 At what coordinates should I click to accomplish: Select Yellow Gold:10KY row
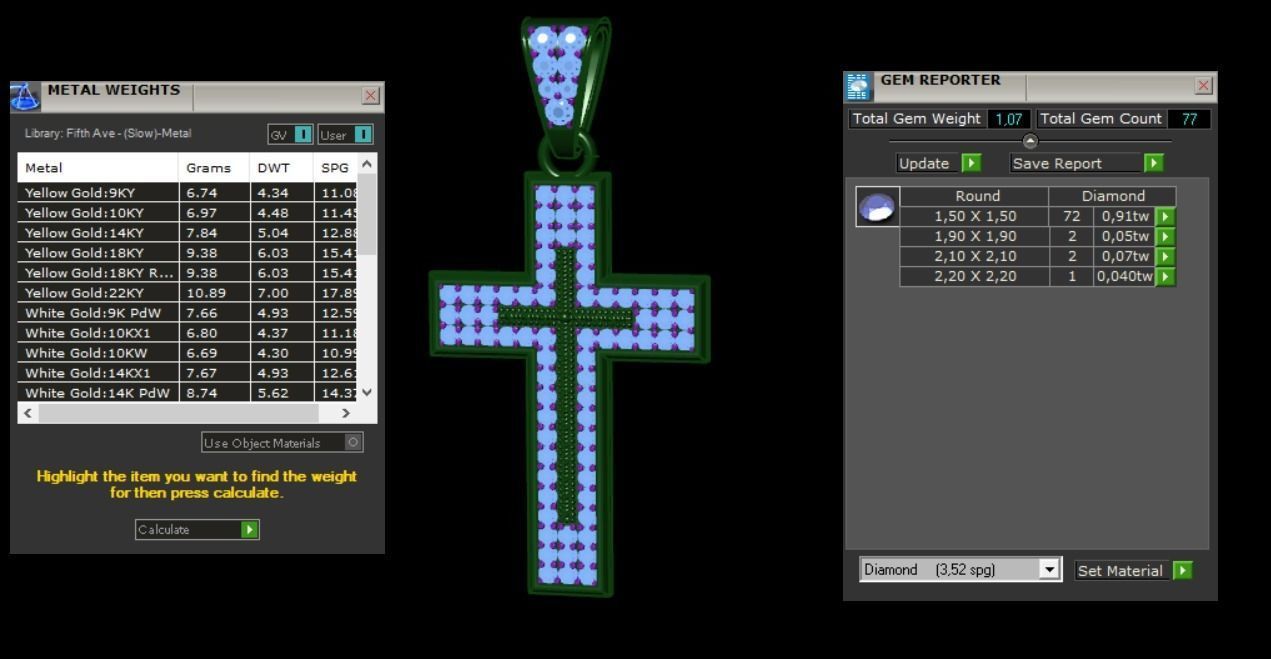click(x=188, y=213)
